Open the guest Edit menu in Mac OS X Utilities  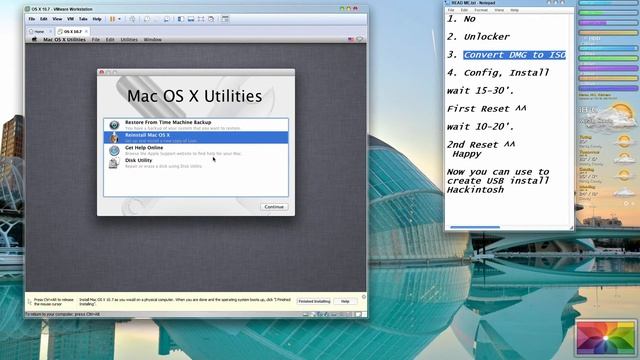(x=110, y=40)
